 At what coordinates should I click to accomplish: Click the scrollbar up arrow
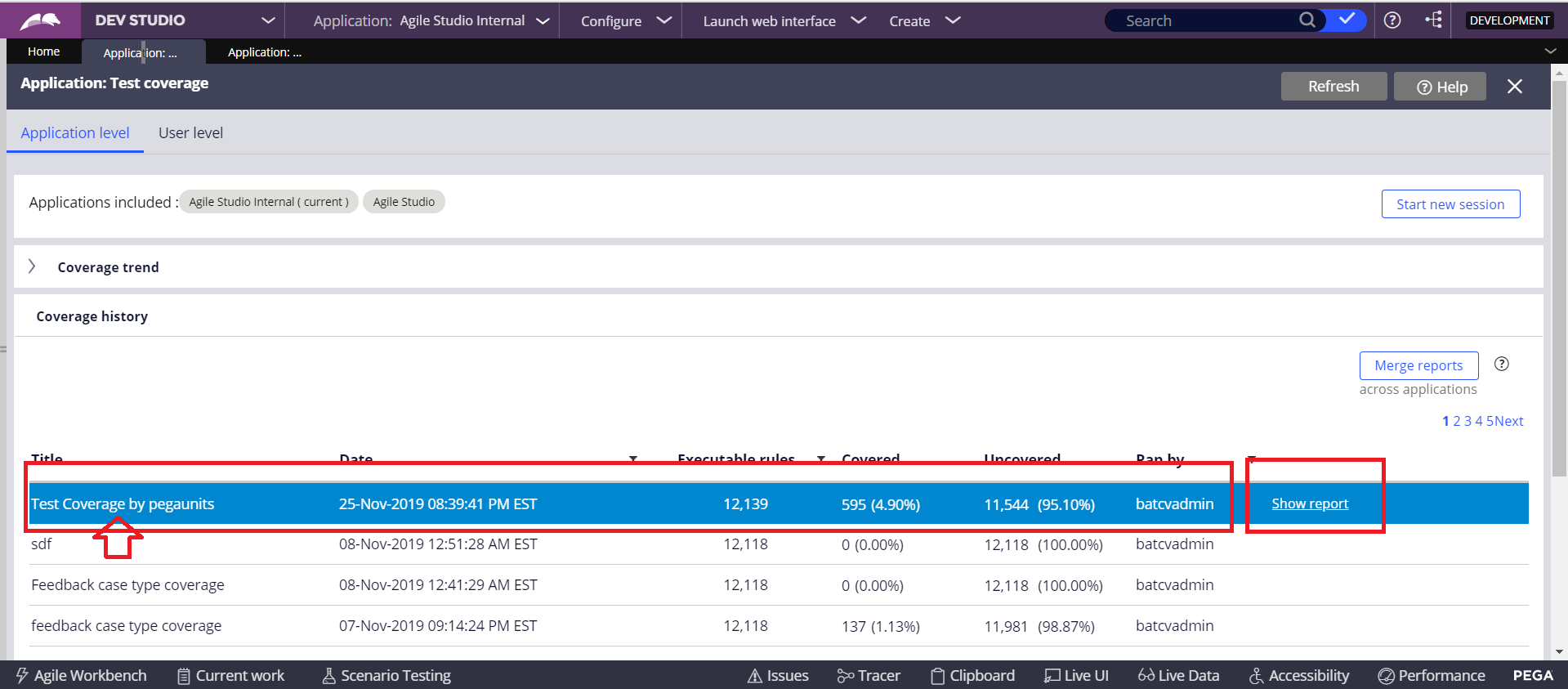pyautogui.click(x=1559, y=72)
